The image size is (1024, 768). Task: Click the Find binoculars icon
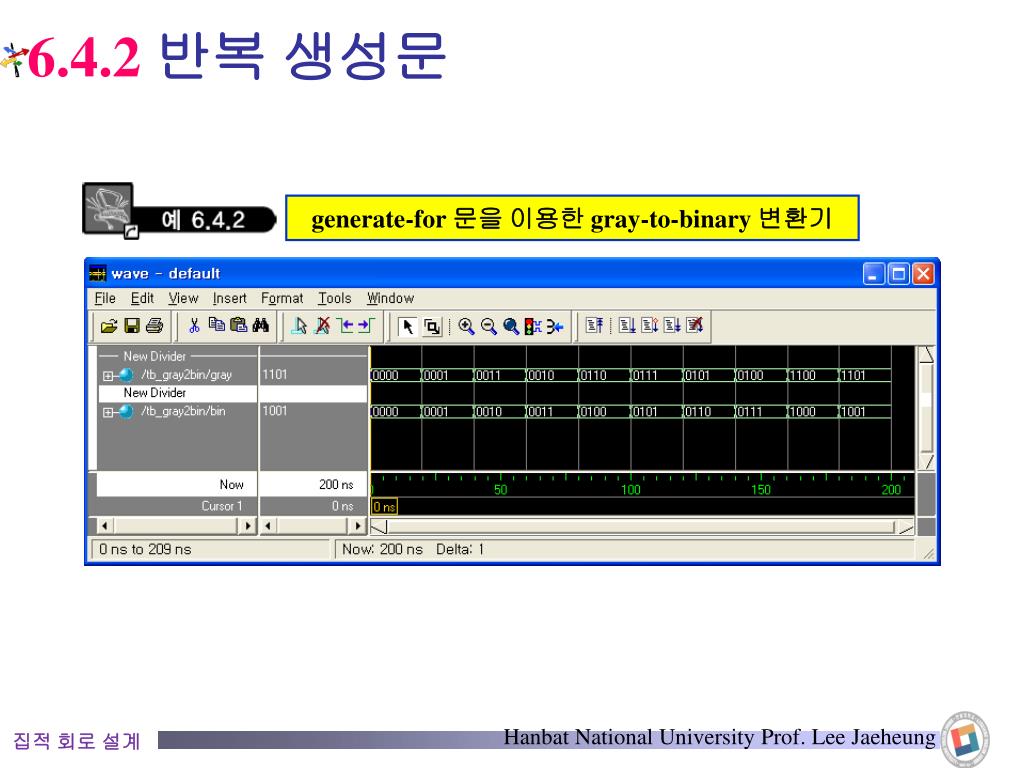point(261,325)
